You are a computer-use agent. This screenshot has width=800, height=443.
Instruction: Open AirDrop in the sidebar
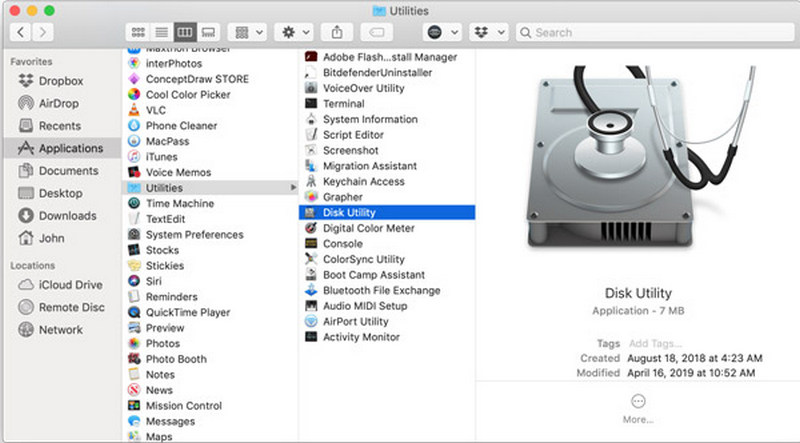[x=59, y=104]
